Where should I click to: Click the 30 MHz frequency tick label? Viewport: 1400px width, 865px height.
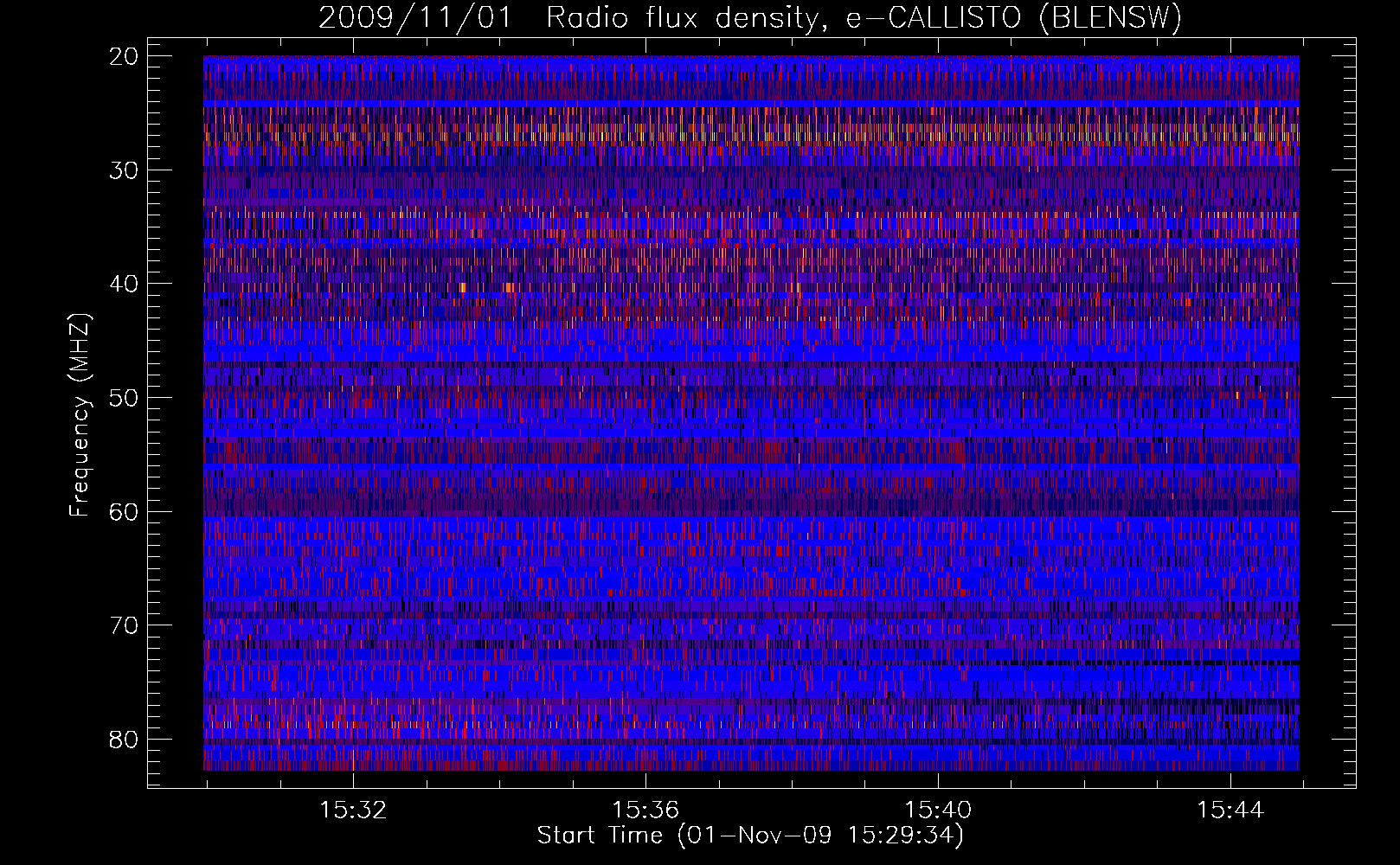point(125,170)
